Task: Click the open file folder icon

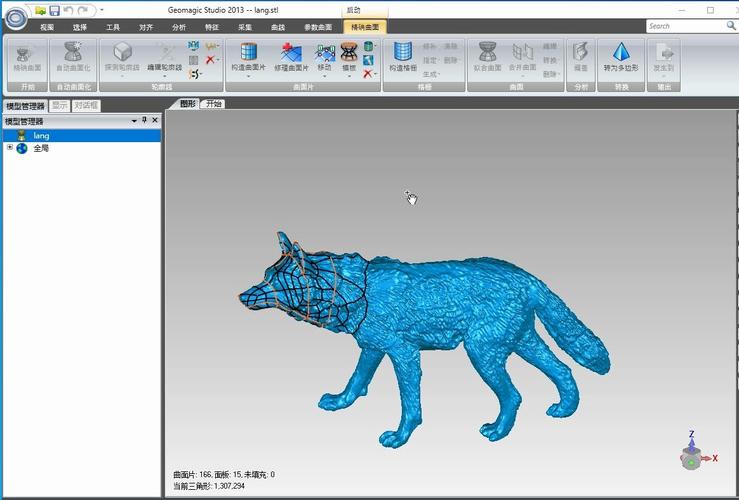Action: tap(41, 10)
